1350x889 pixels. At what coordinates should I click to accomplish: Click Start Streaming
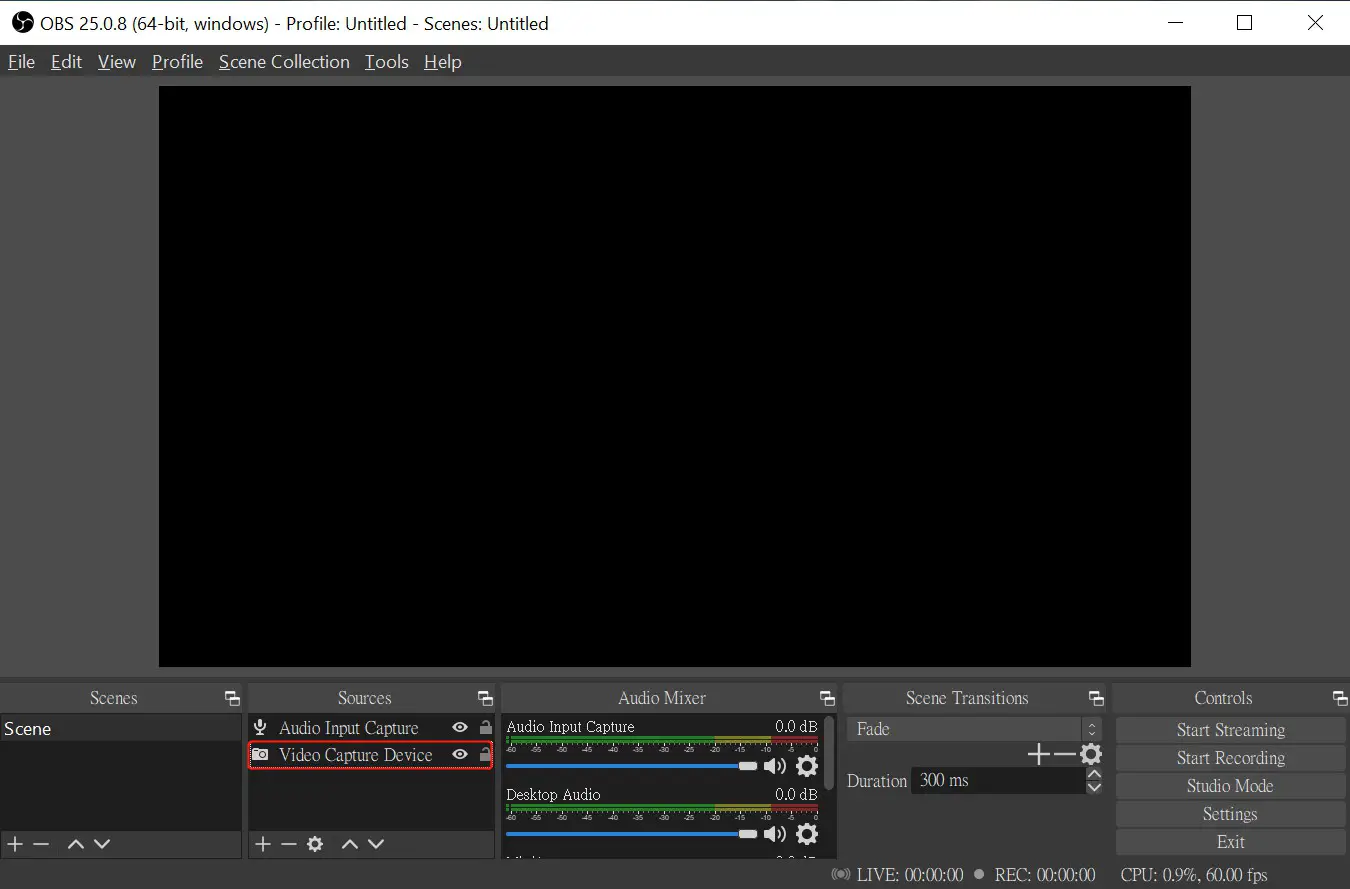point(1230,730)
